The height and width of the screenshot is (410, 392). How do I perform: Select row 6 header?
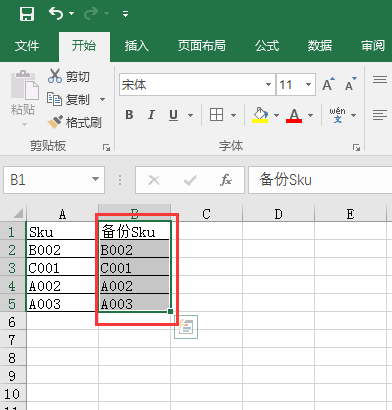tap(13, 322)
